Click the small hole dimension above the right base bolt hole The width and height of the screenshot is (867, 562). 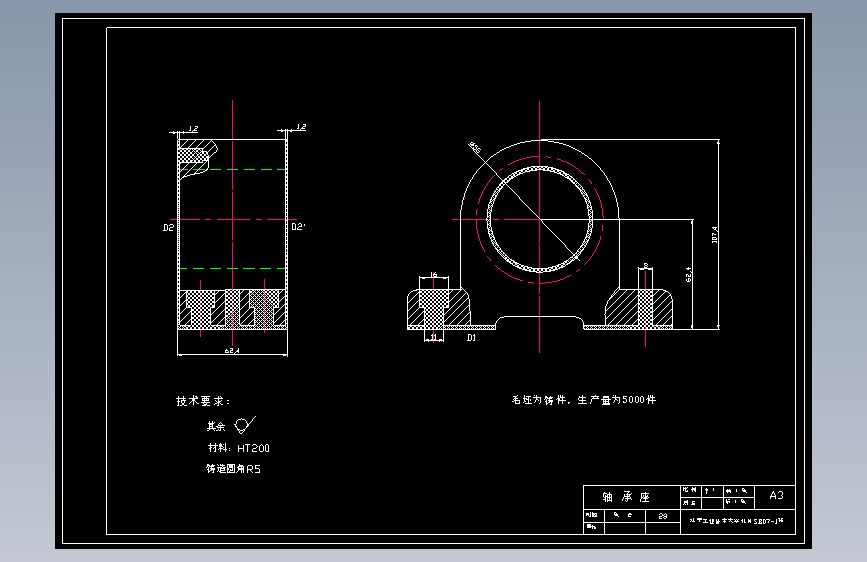[646, 266]
